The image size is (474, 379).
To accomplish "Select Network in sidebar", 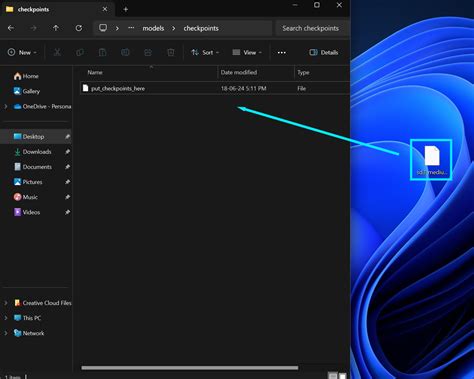I will [29, 333].
